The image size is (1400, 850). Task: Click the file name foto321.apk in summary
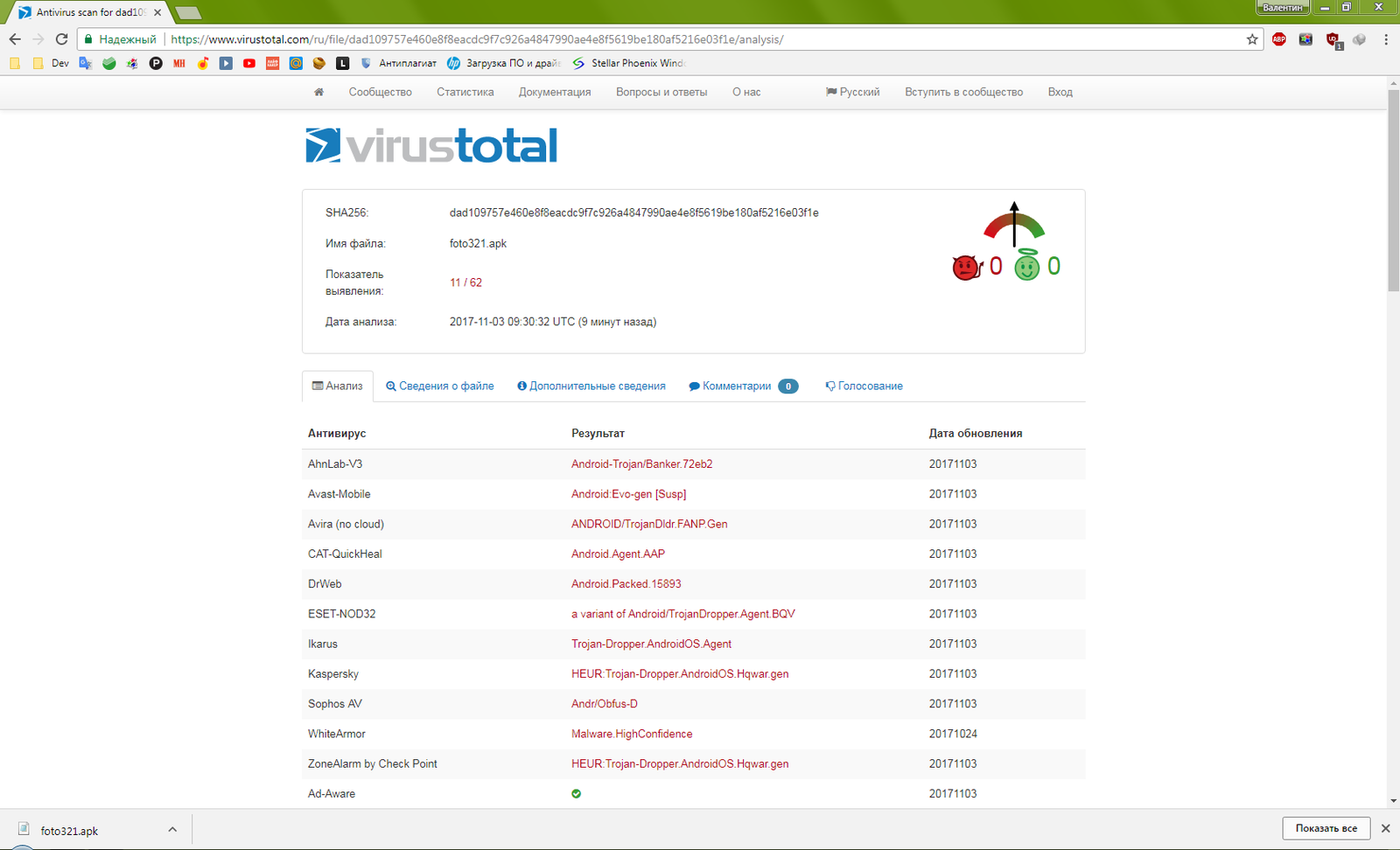coord(478,244)
